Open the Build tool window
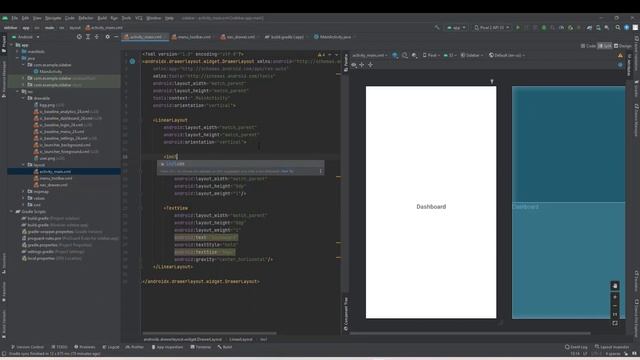The height and width of the screenshot is (360, 640). point(225,347)
